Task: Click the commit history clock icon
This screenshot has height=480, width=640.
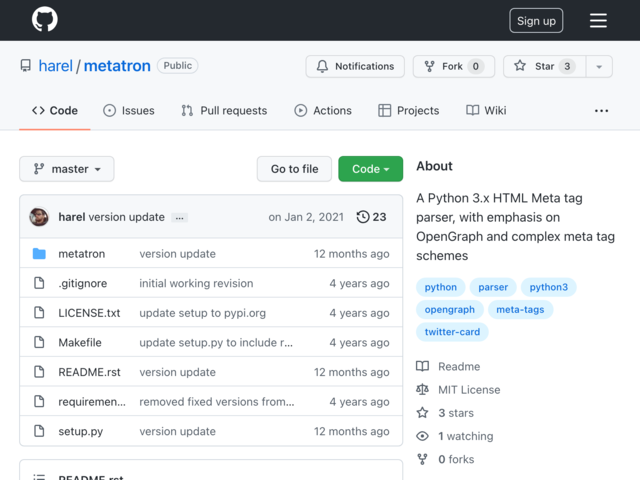Action: (363, 217)
